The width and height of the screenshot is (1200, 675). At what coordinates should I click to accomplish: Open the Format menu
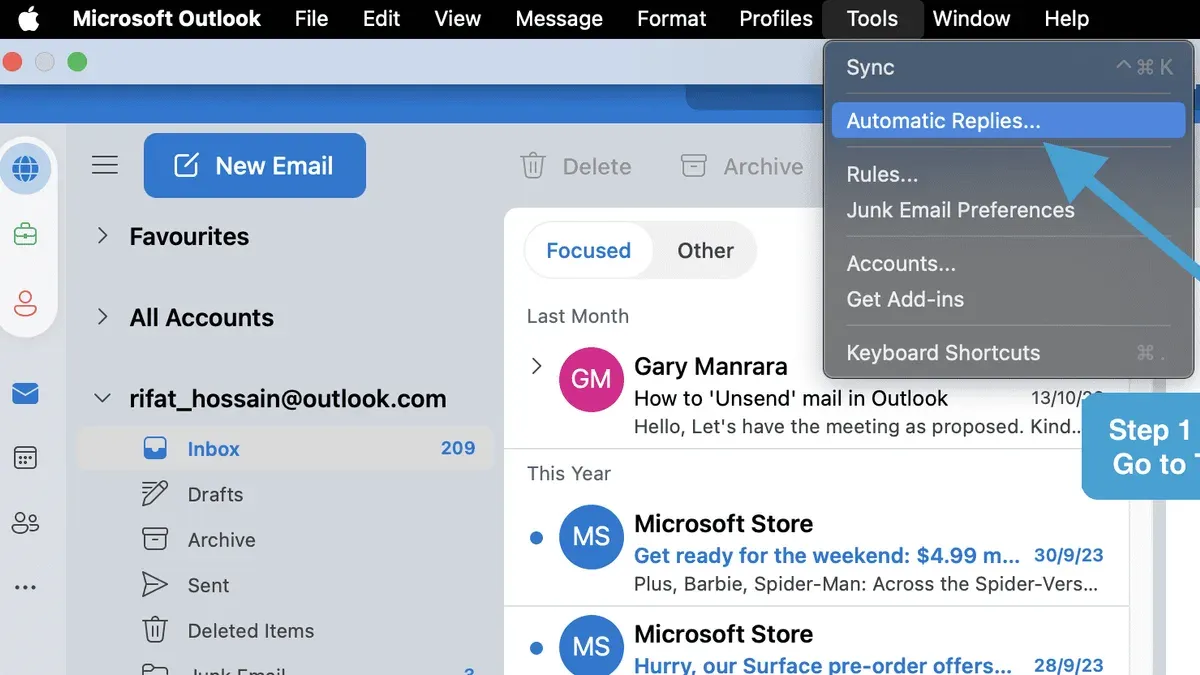pyautogui.click(x=672, y=19)
